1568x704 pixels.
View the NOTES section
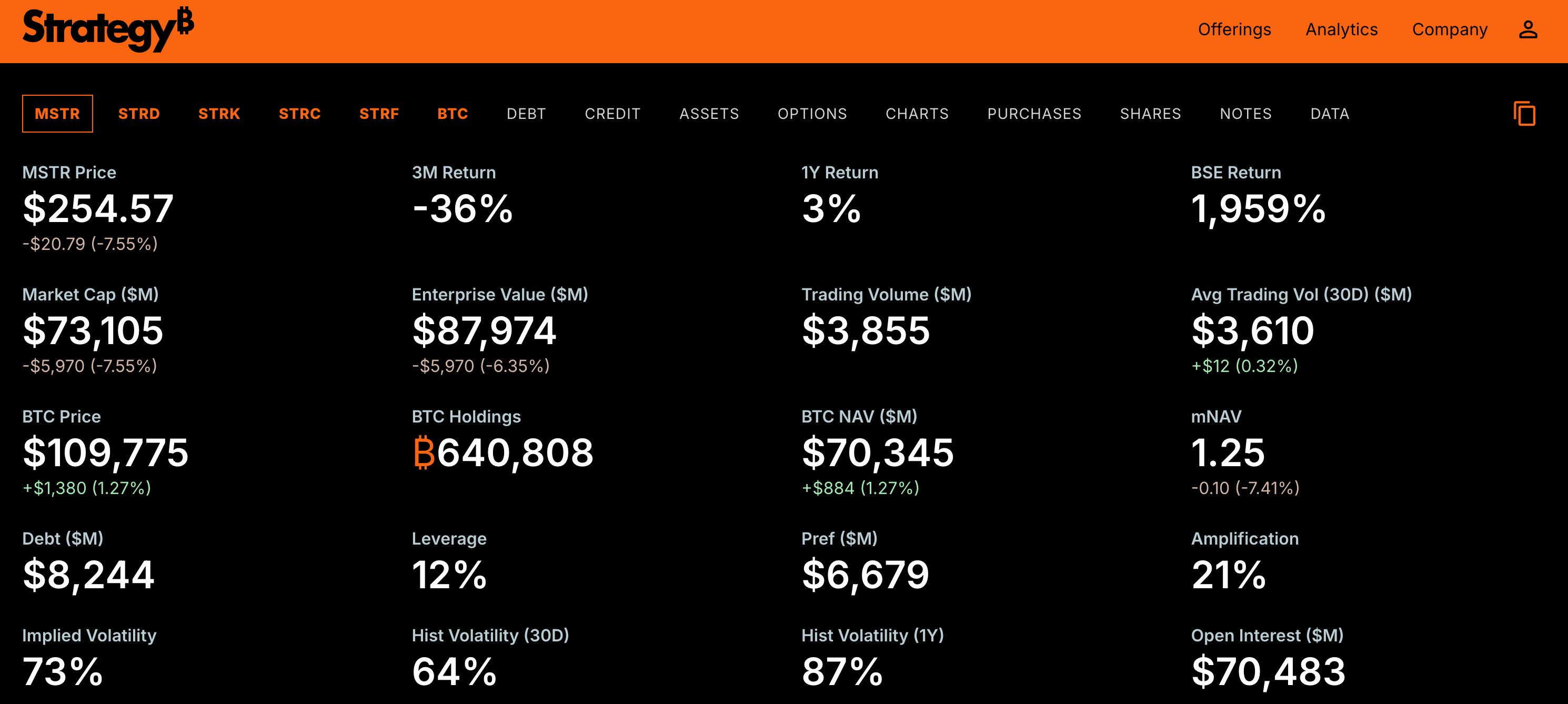click(x=1245, y=113)
